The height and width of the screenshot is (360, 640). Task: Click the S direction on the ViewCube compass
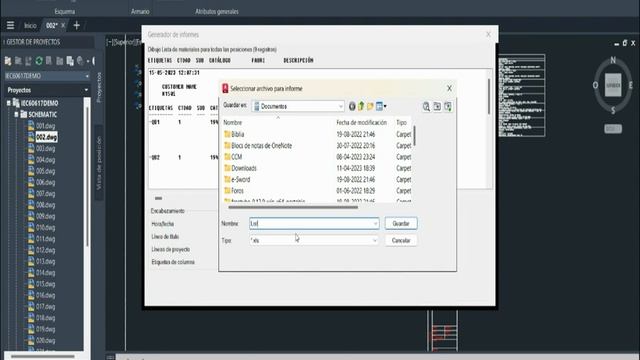tap(613, 110)
